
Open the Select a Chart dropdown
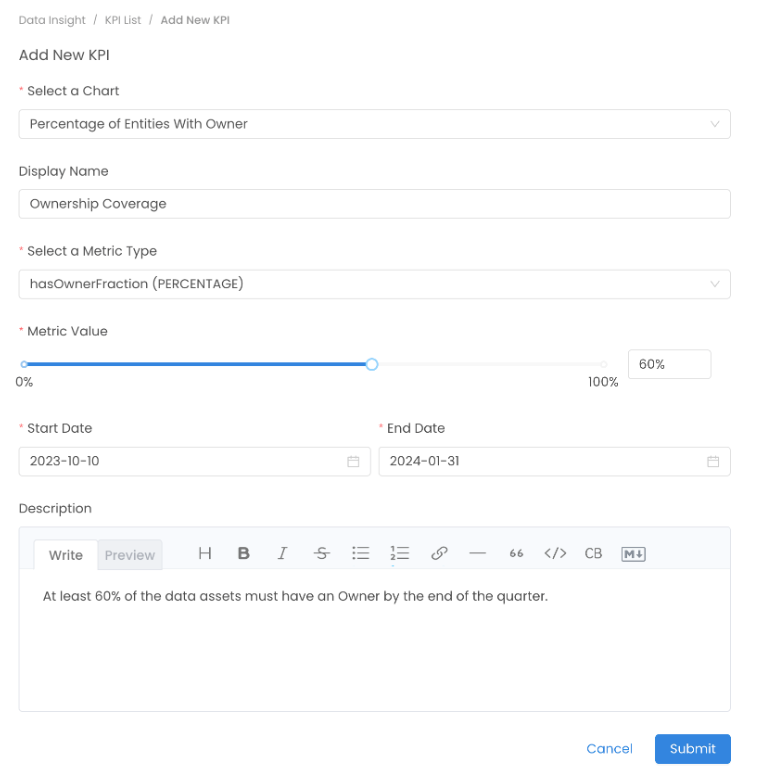[x=374, y=124]
